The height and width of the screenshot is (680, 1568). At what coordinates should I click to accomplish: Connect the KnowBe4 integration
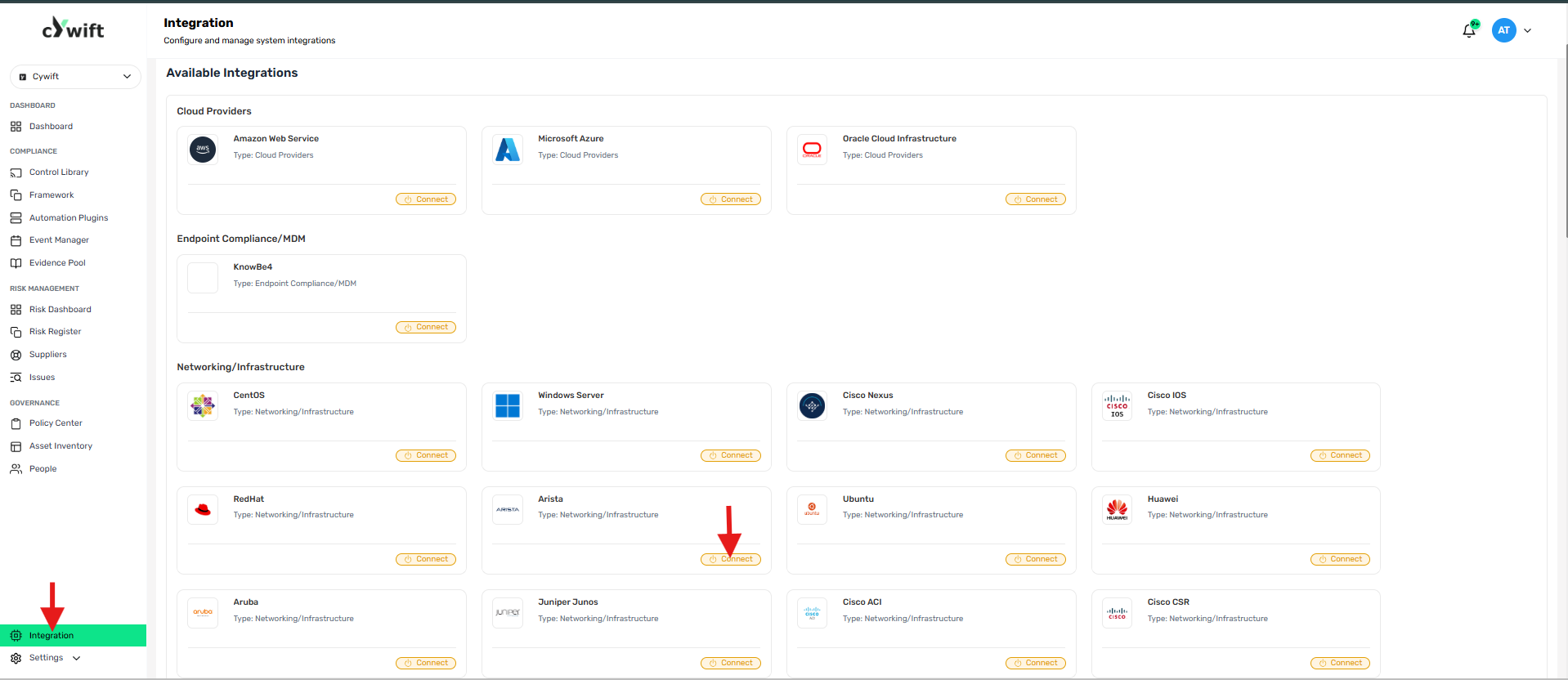pyautogui.click(x=426, y=327)
